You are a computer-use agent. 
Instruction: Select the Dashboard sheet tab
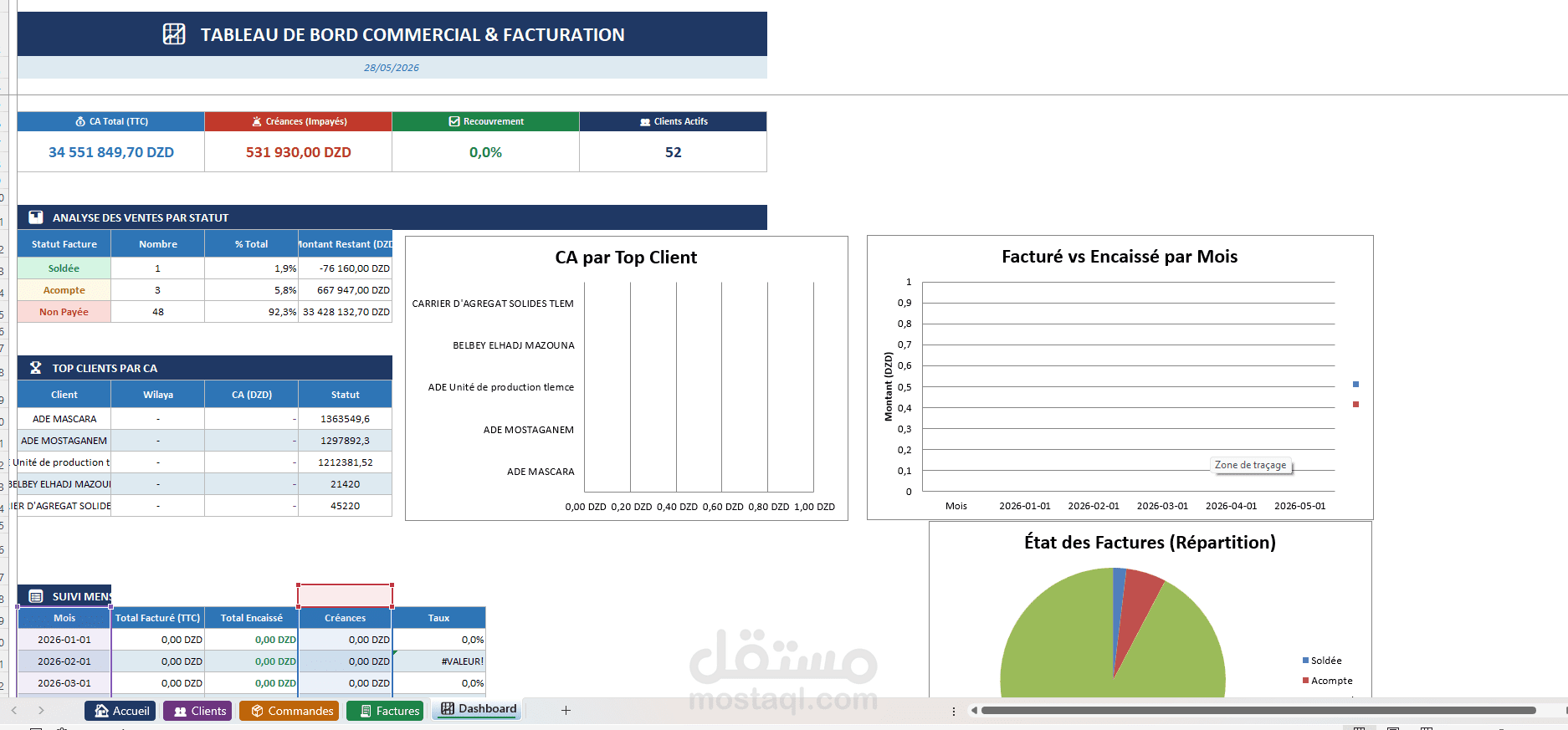[x=479, y=709]
